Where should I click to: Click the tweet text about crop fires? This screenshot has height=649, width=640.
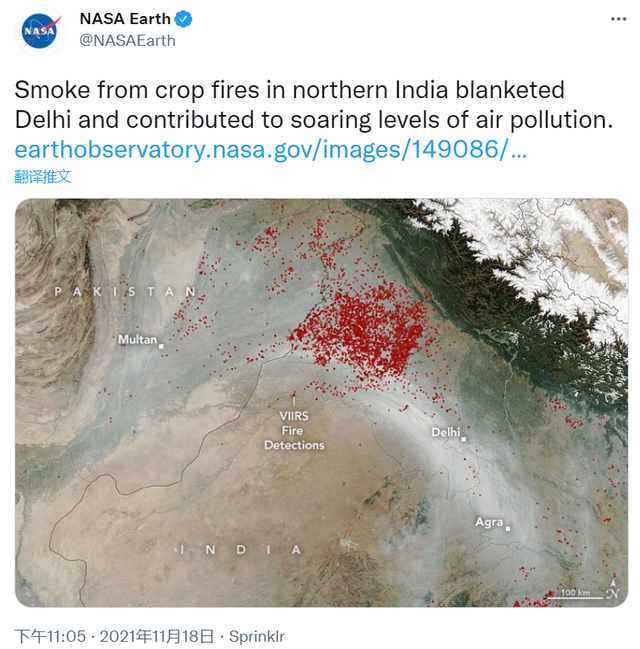[313, 105]
